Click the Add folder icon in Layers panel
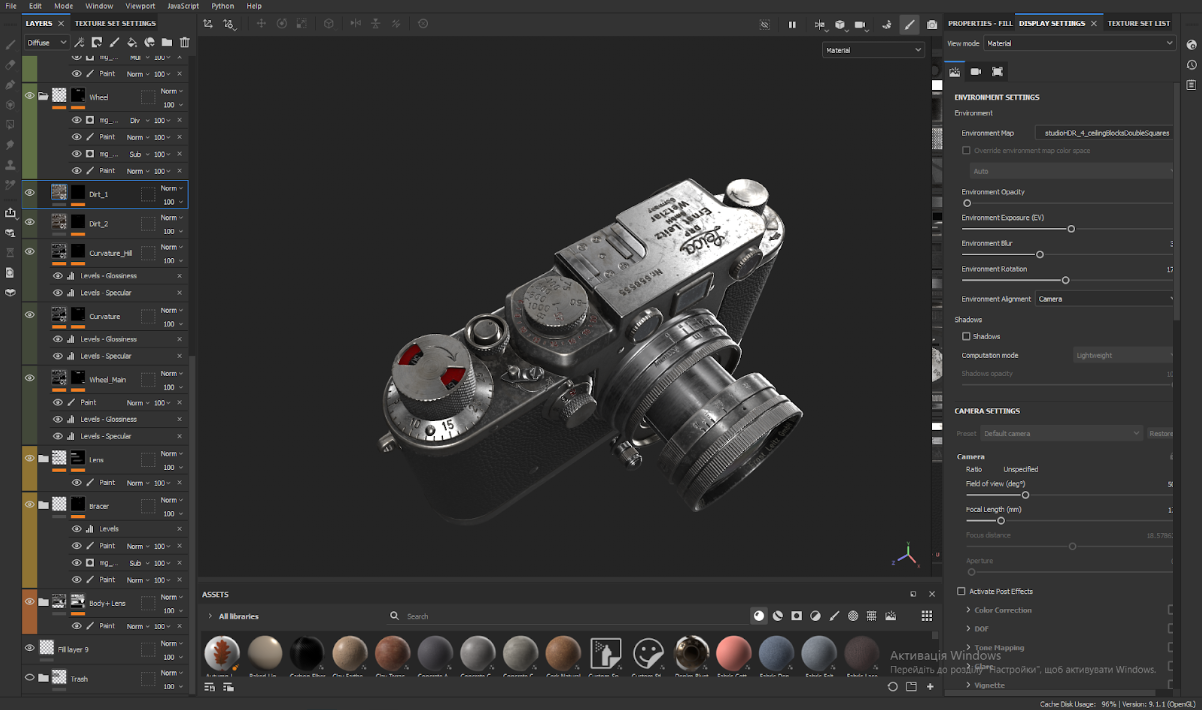The width and height of the screenshot is (1202, 710). [165, 41]
